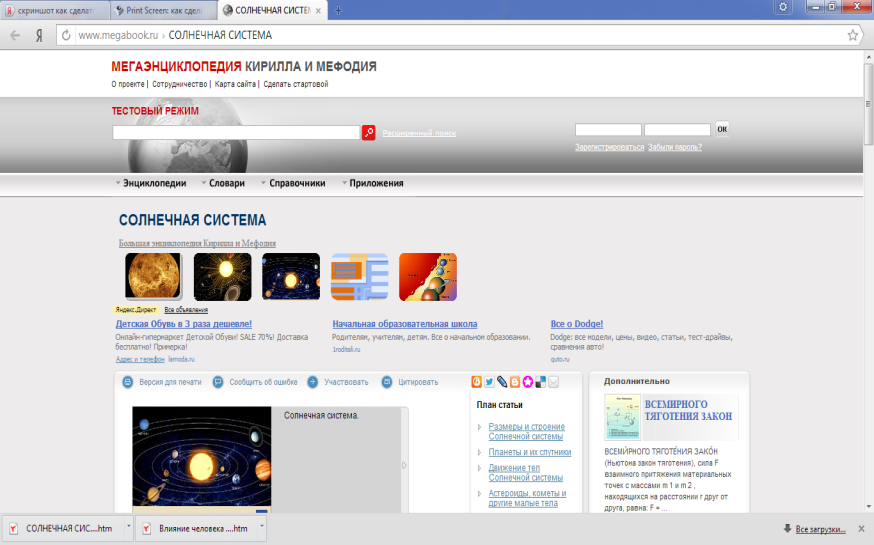Close the downloads bar
Image resolution: width=874 pixels, height=545 pixels.
tap(861, 528)
